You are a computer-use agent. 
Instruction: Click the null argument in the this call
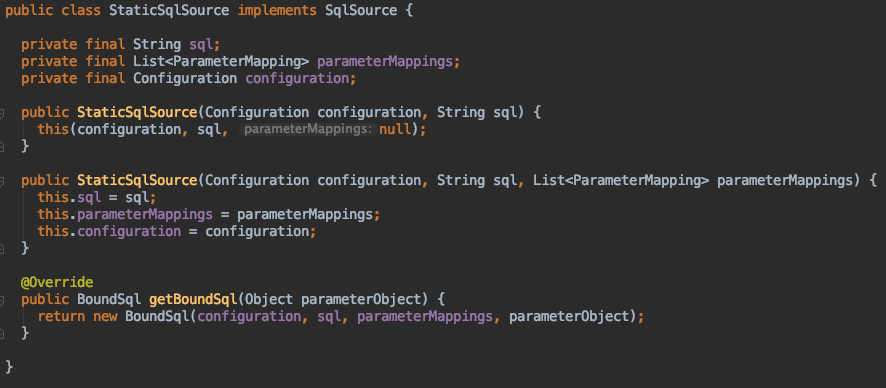pyautogui.click(x=394, y=129)
